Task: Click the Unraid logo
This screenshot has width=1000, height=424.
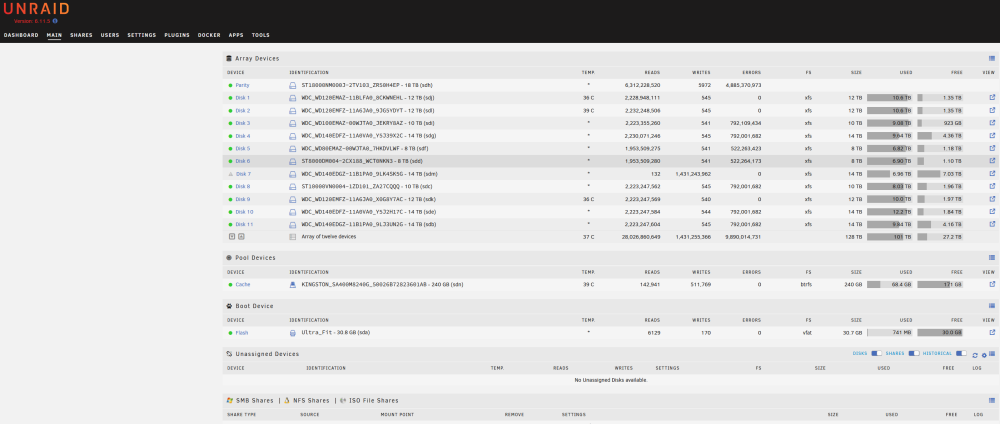Action: click(36, 10)
